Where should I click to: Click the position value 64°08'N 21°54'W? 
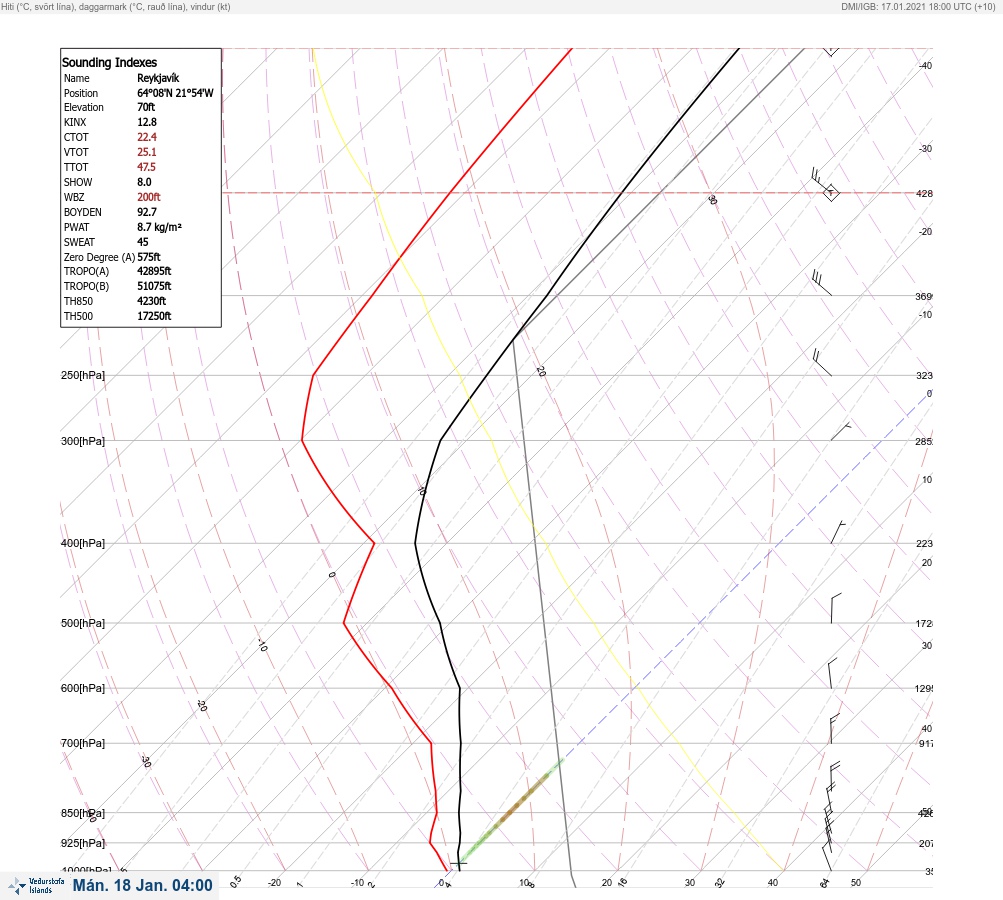175,93
